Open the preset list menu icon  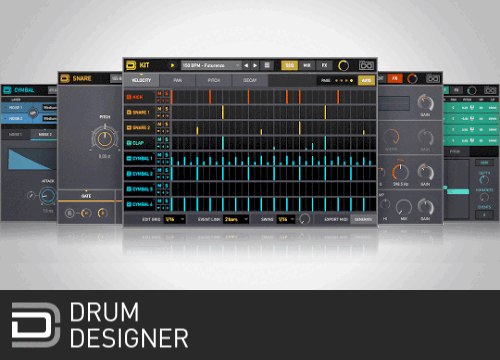click(267, 65)
